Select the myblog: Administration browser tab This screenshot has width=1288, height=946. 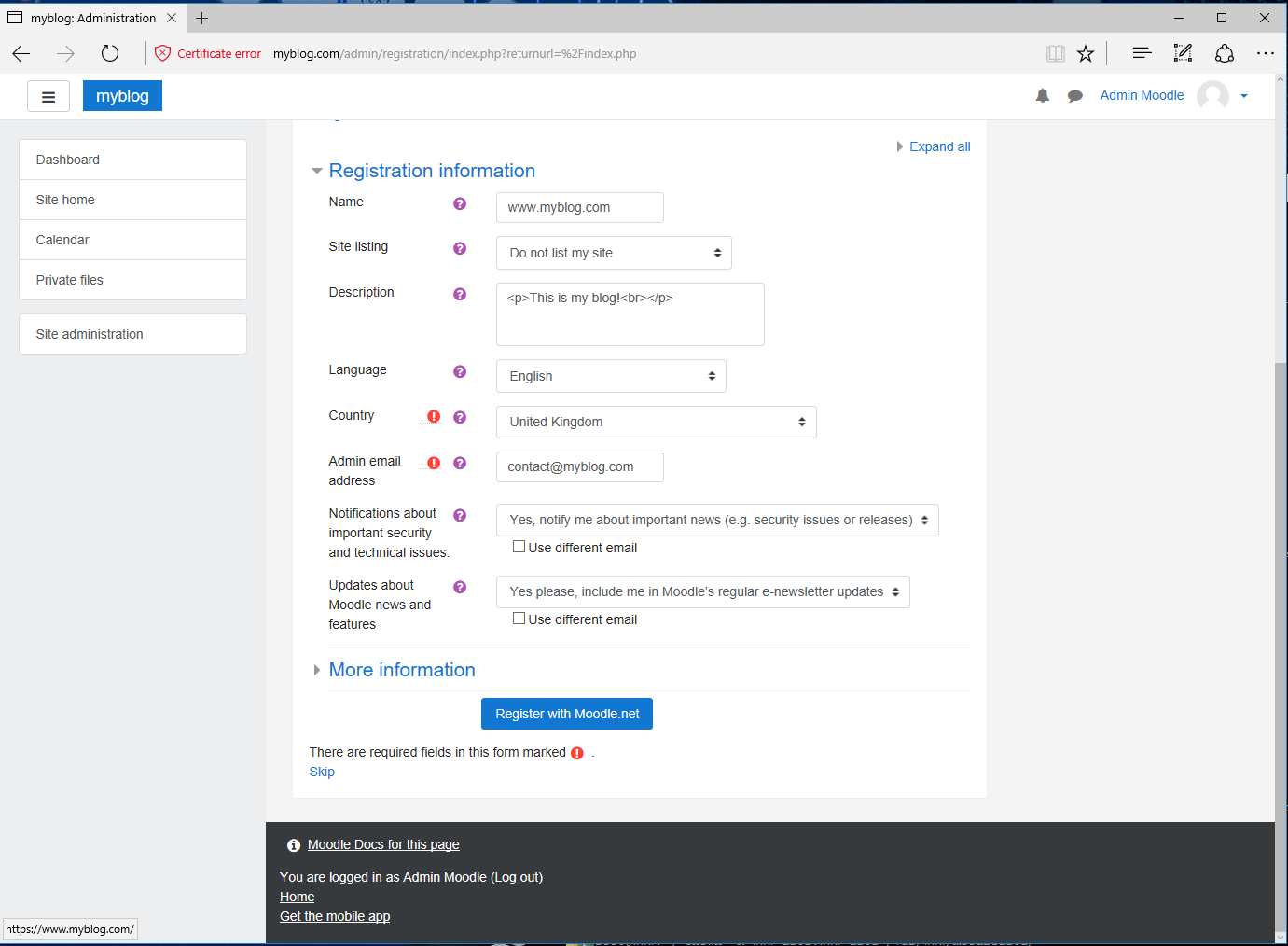pyautogui.click(x=92, y=18)
